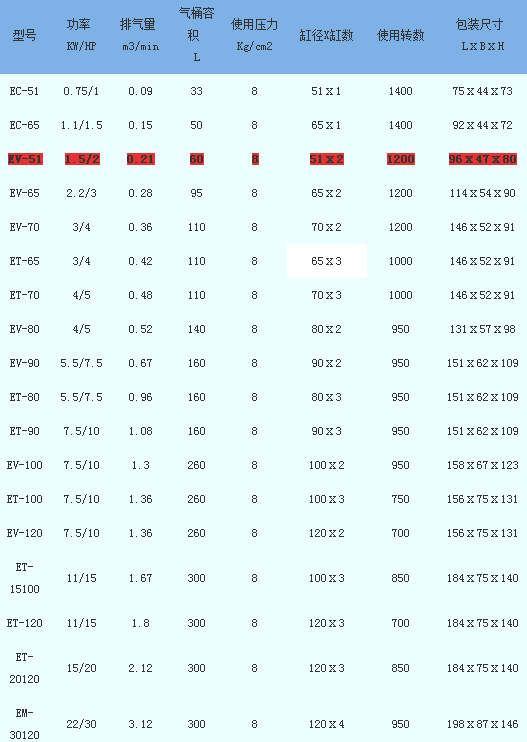The width and height of the screenshot is (527, 742).
Task: Click the highlighted EV-51 model cell
Action: tap(25, 159)
